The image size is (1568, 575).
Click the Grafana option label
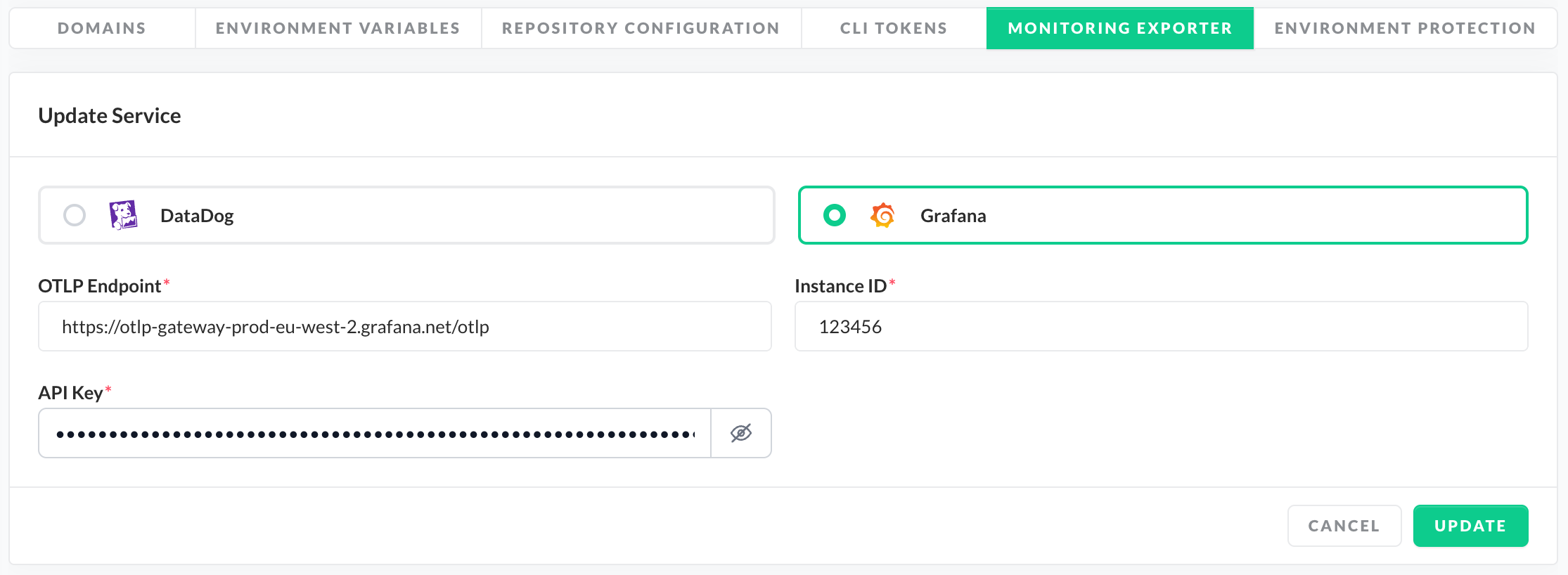[953, 216]
